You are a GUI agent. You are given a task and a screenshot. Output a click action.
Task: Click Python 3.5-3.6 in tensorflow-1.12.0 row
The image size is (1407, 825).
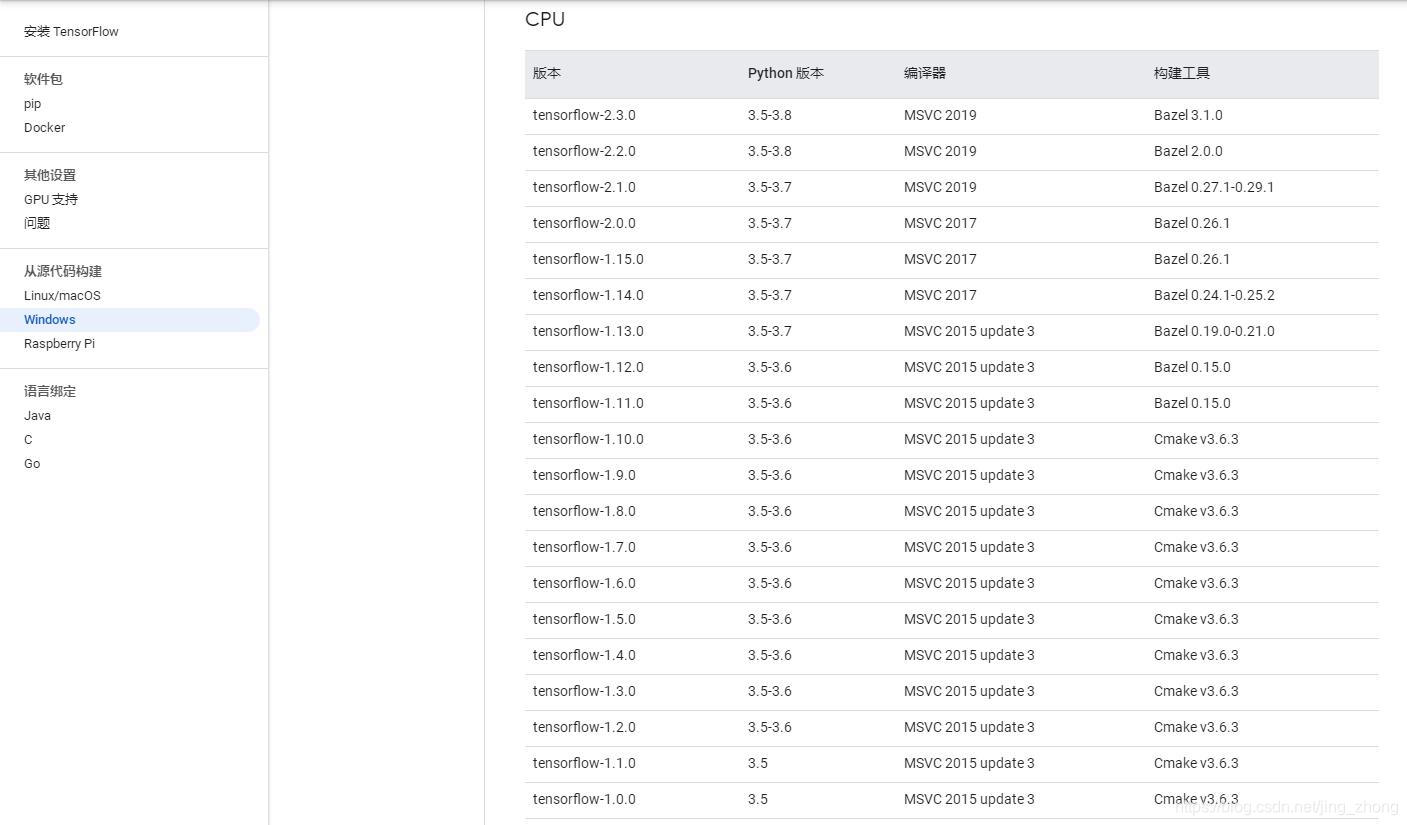coord(769,367)
